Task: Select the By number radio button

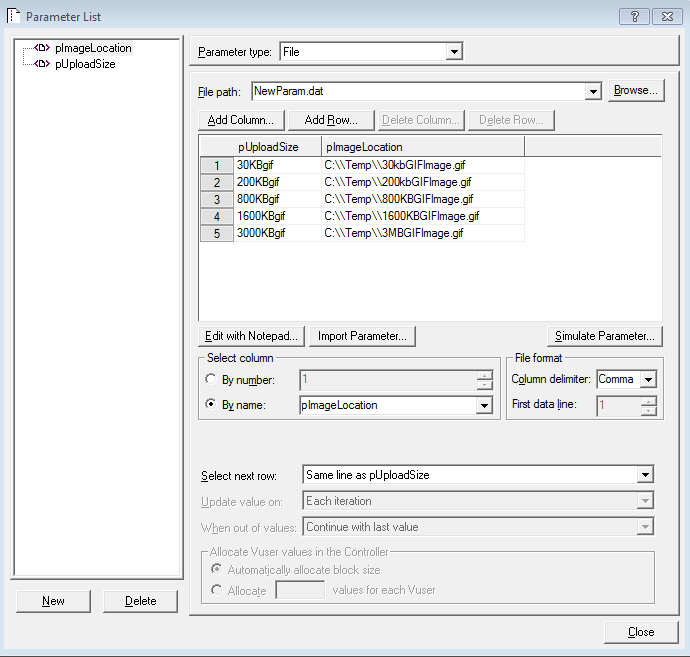Action: (211, 379)
